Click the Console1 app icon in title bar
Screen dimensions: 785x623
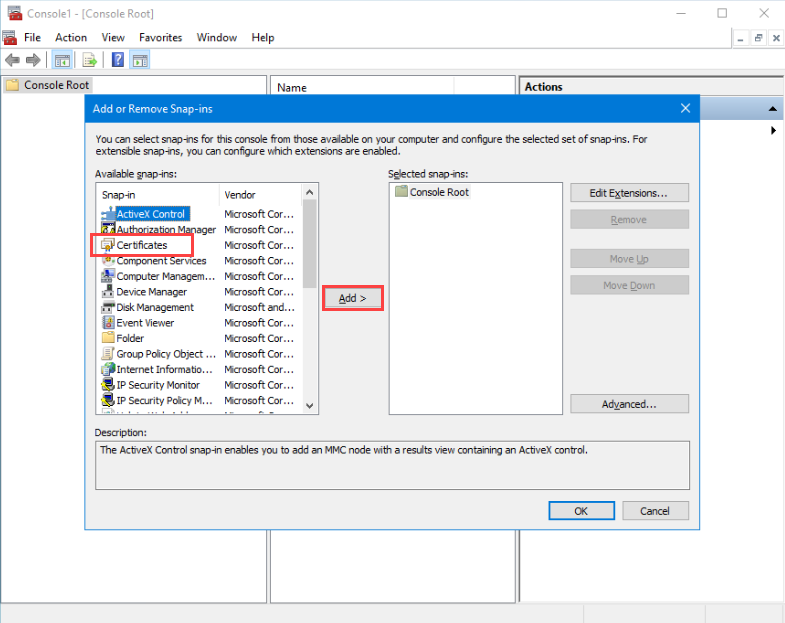(15, 14)
